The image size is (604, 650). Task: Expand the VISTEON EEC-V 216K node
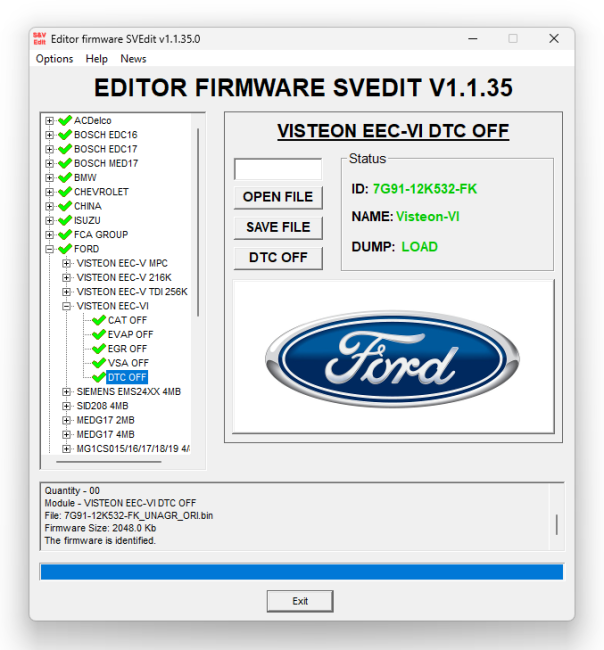66,277
